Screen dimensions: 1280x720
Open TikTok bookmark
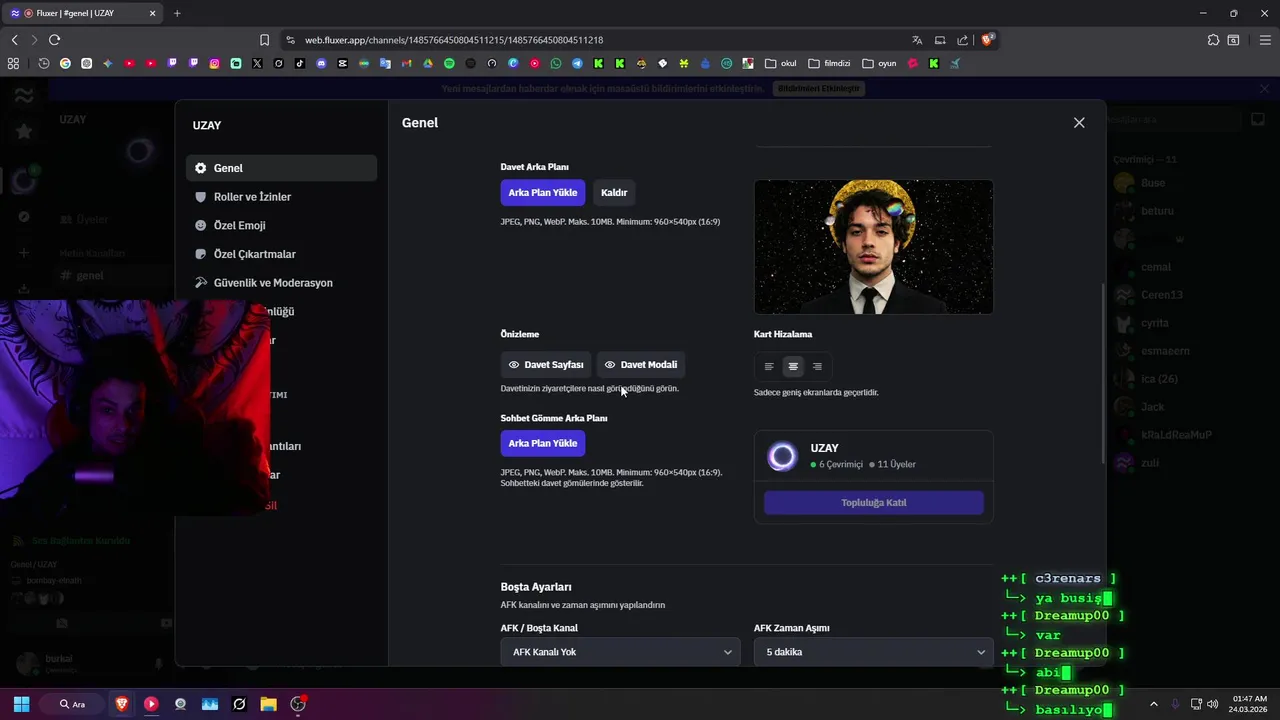300,63
